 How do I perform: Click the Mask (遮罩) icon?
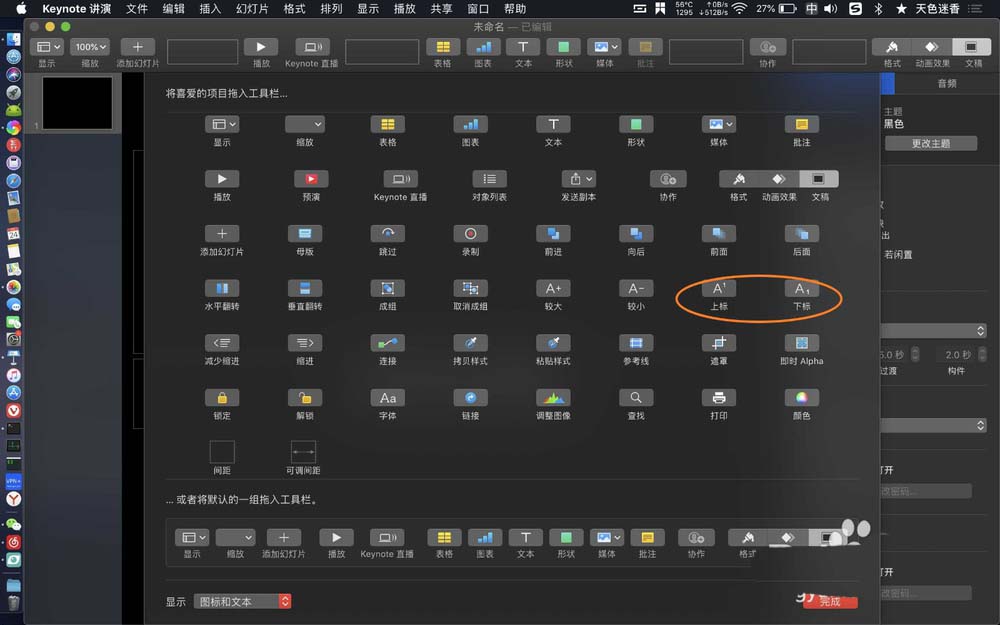point(718,343)
